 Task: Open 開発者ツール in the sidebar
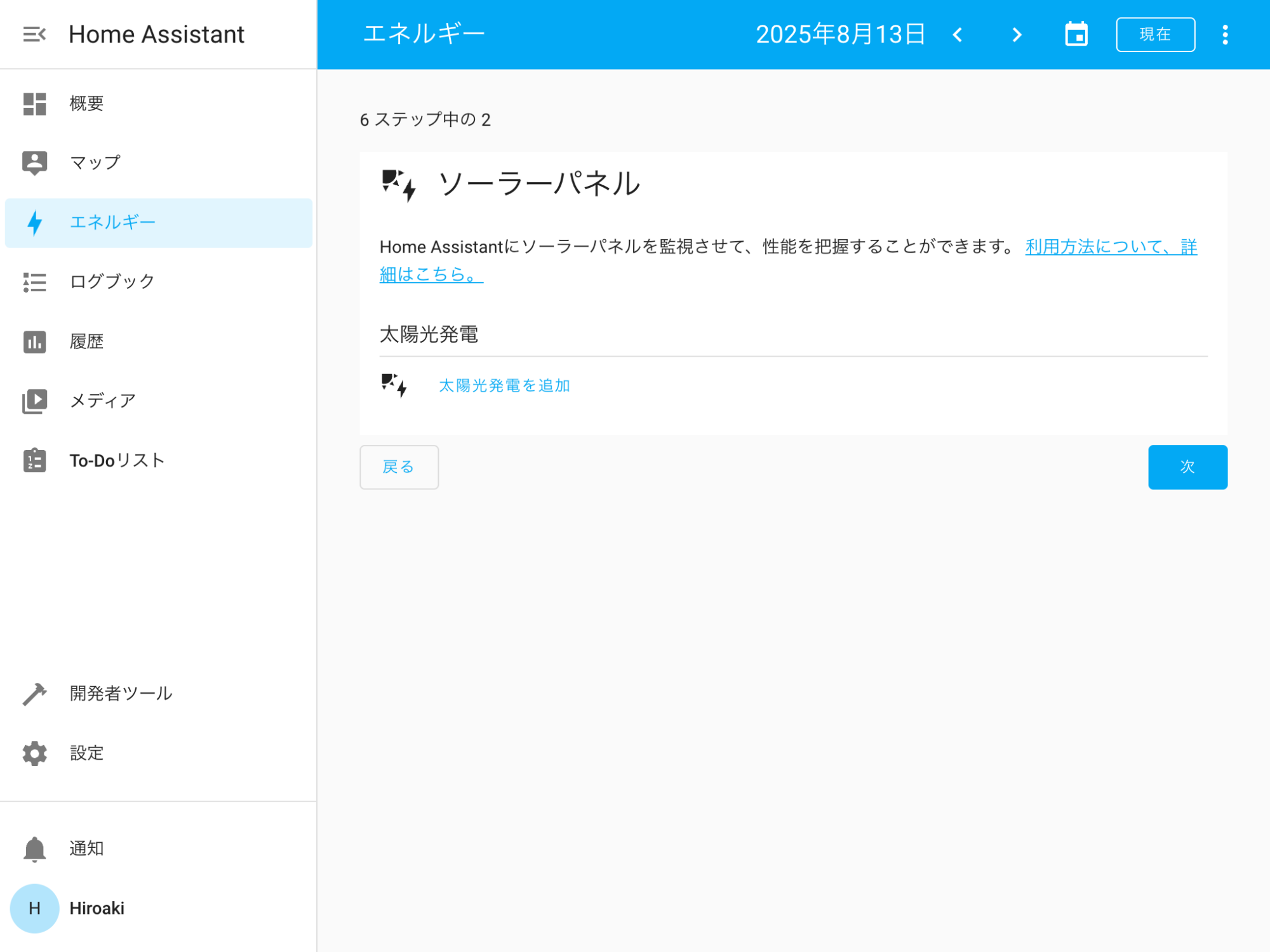click(159, 694)
